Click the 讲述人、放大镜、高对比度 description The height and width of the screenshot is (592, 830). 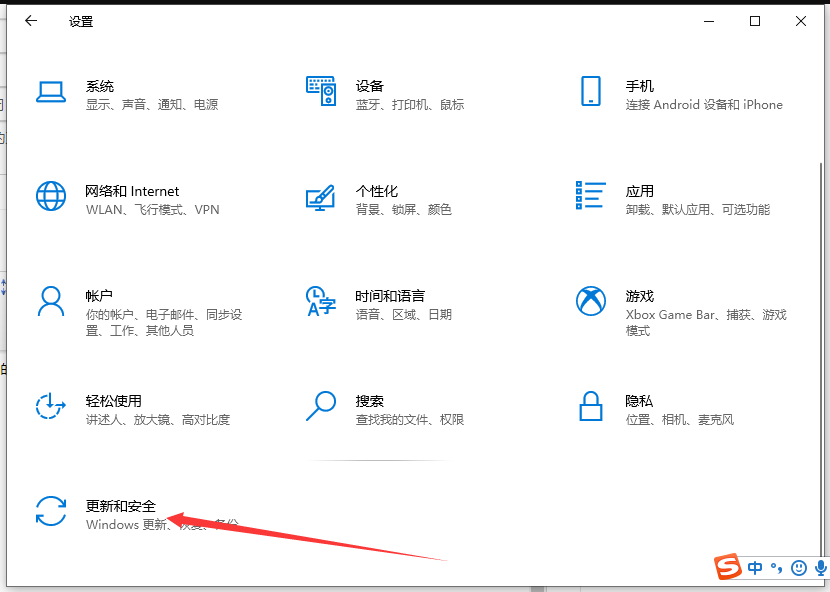(158, 420)
